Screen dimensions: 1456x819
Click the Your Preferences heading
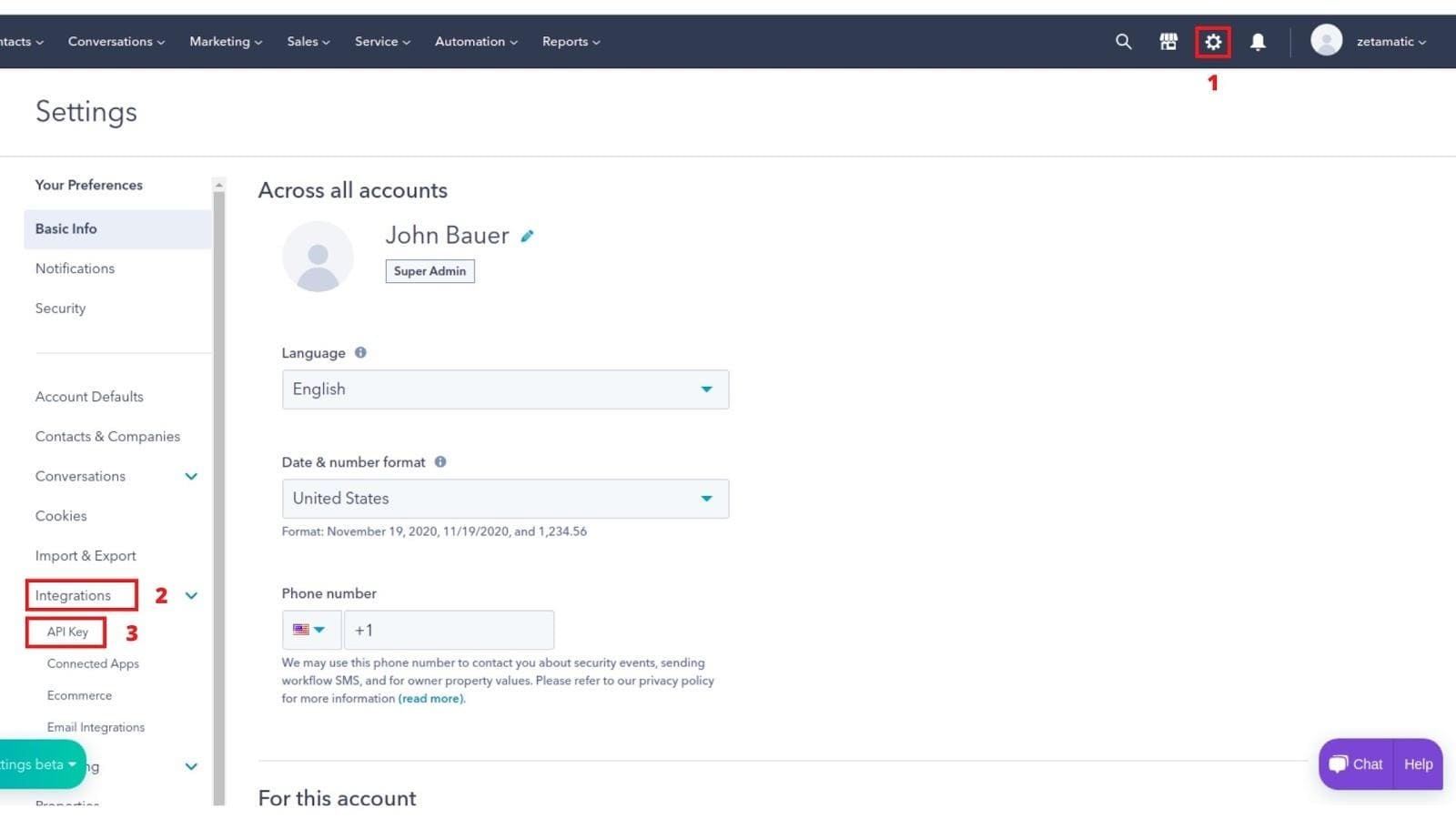[88, 186]
